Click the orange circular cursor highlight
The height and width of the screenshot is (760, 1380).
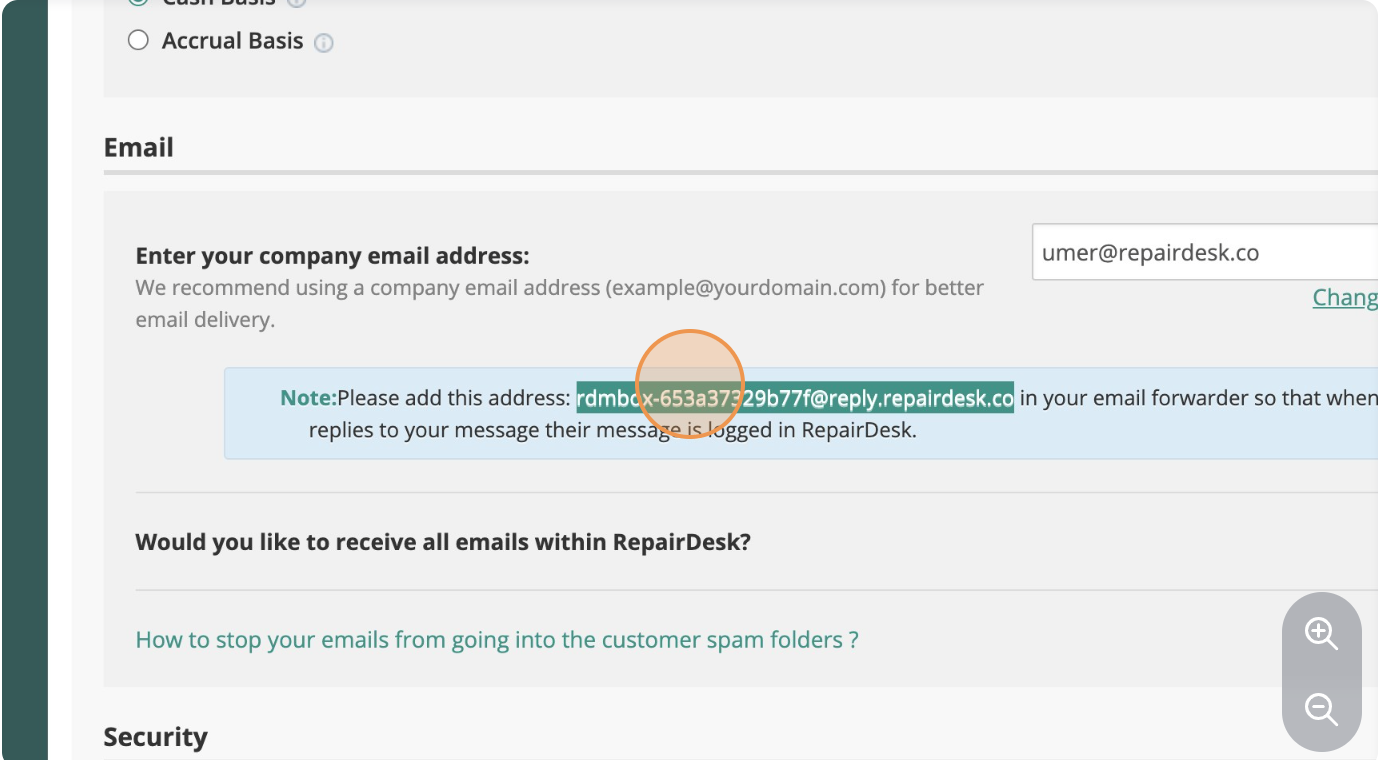coord(690,384)
